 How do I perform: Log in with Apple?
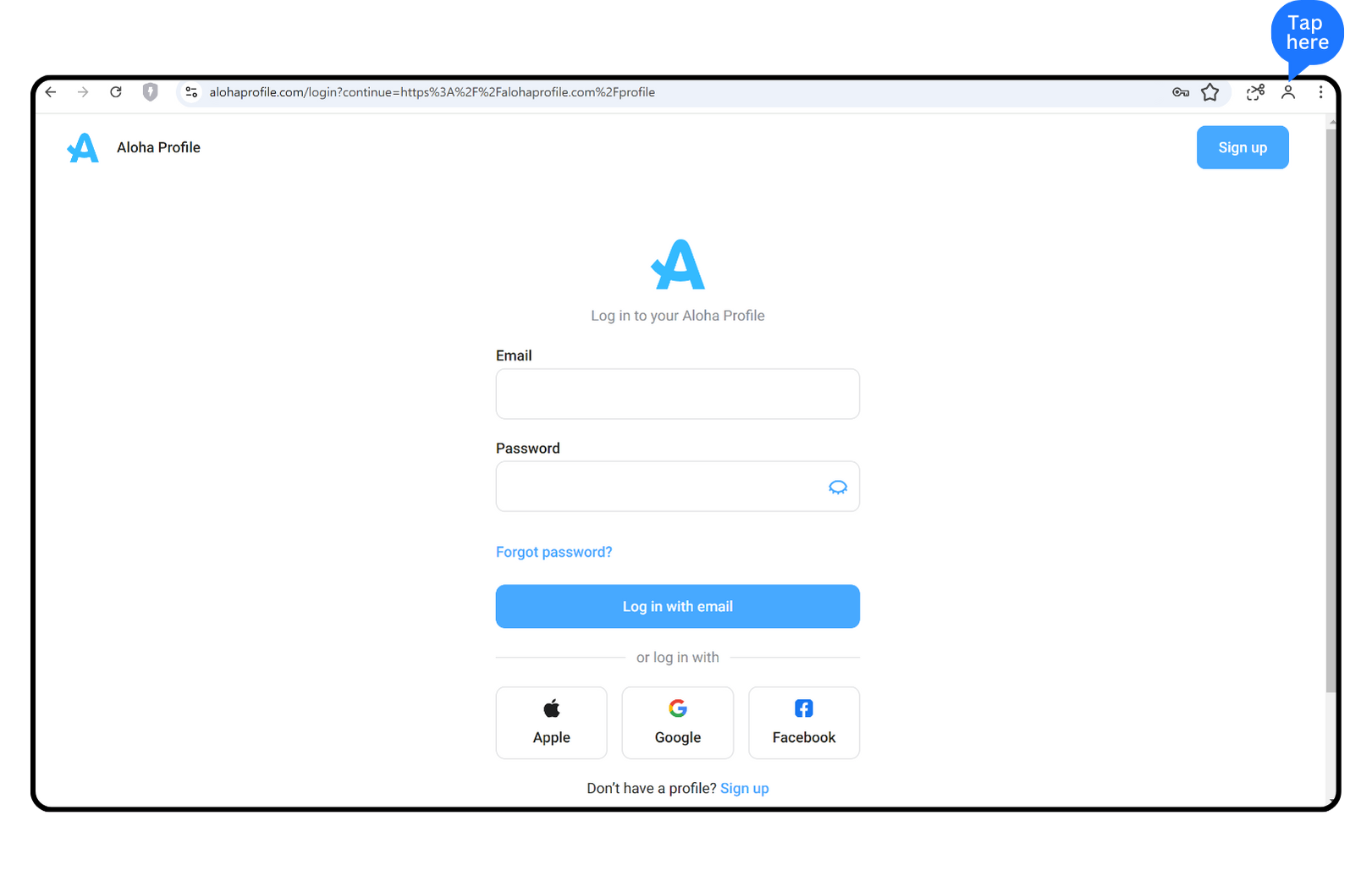pyautogui.click(x=552, y=723)
